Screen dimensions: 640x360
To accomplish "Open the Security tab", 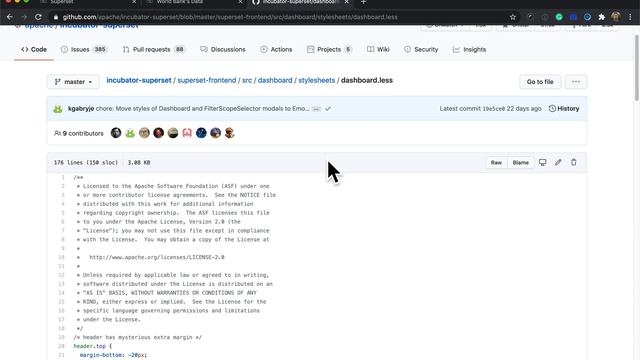I will (421, 49).
